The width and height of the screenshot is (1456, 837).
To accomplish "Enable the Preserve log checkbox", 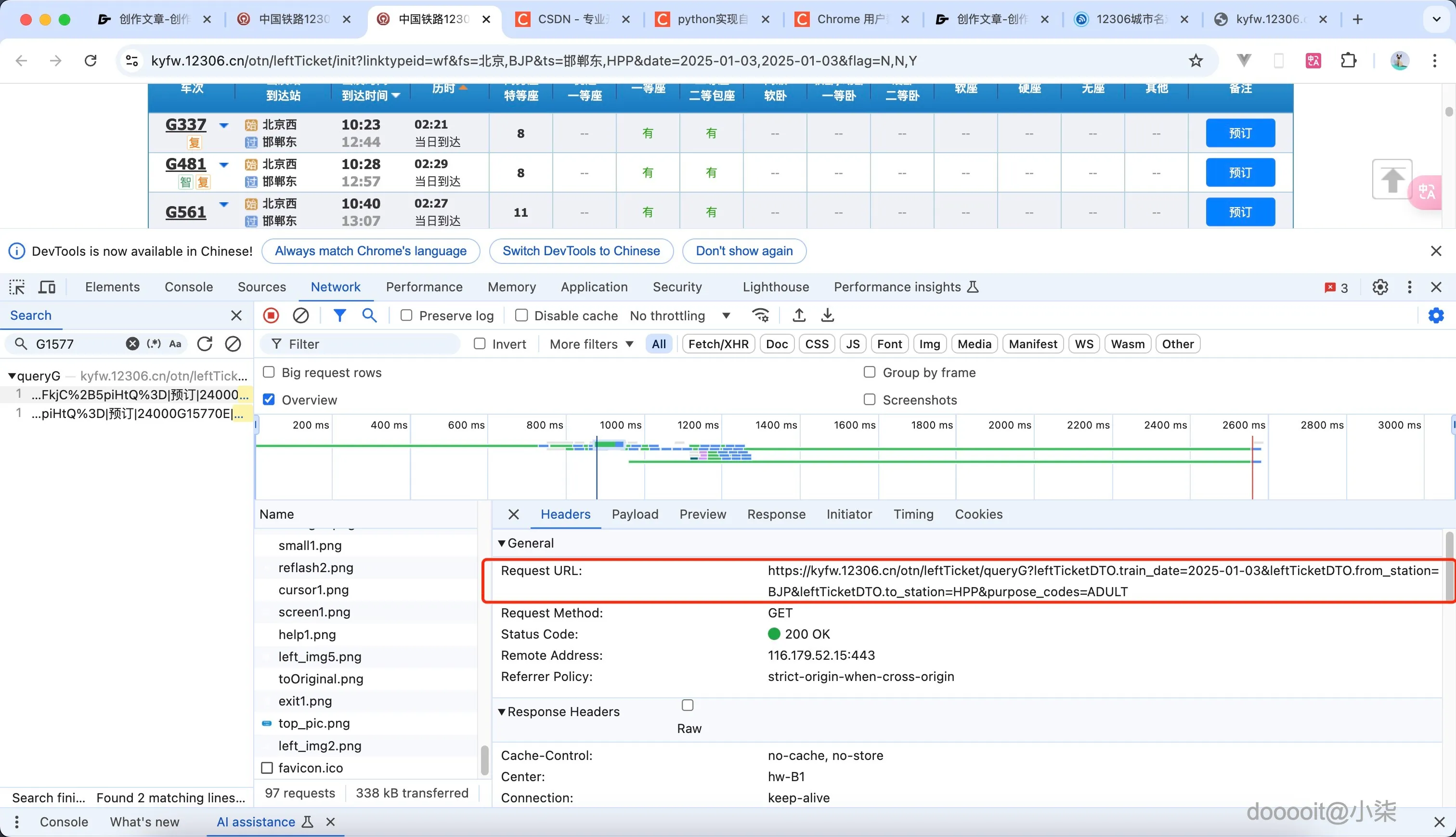I will click(x=406, y=315).
